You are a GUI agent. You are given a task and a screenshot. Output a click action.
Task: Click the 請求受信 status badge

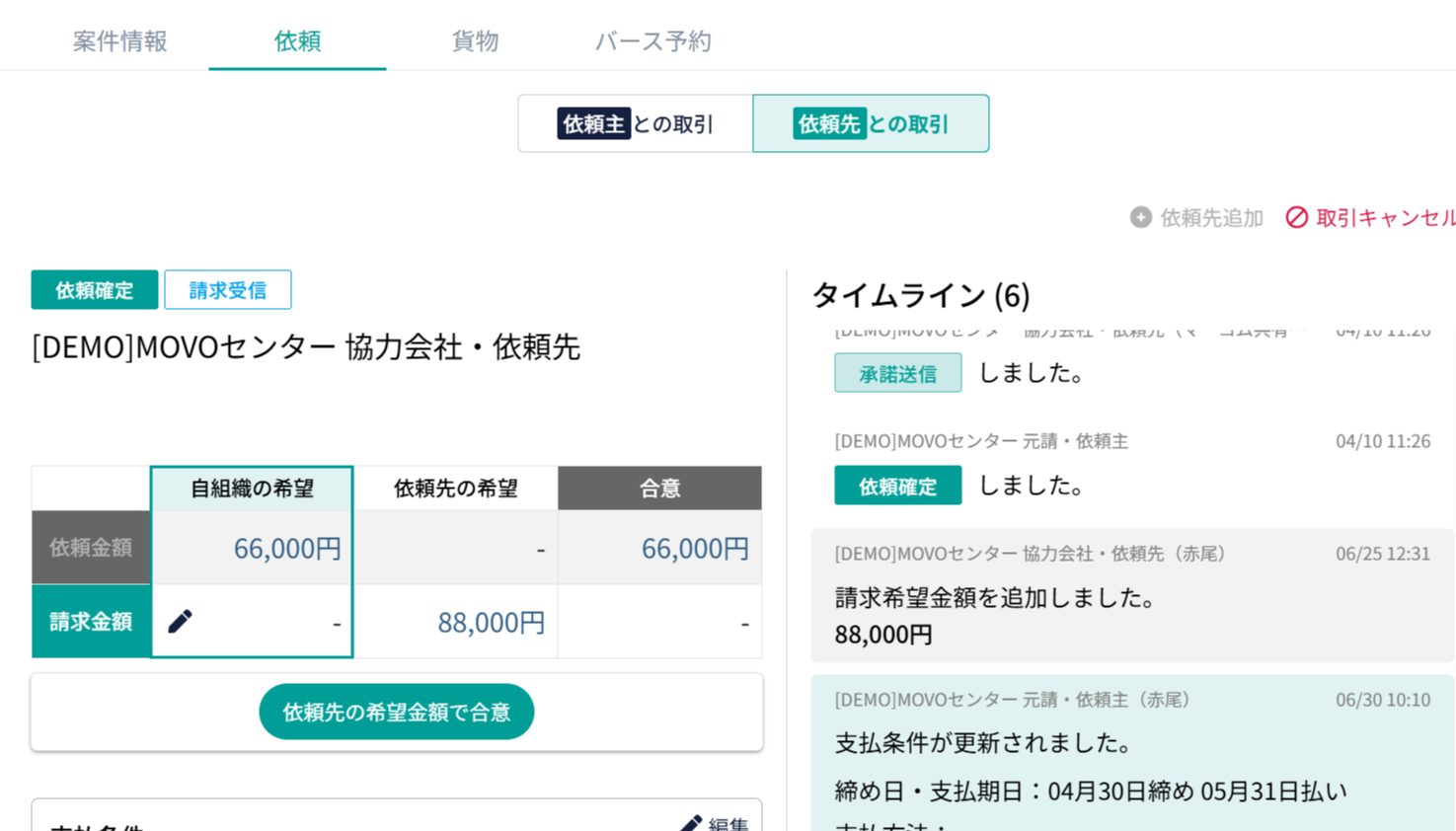(228, 290)
